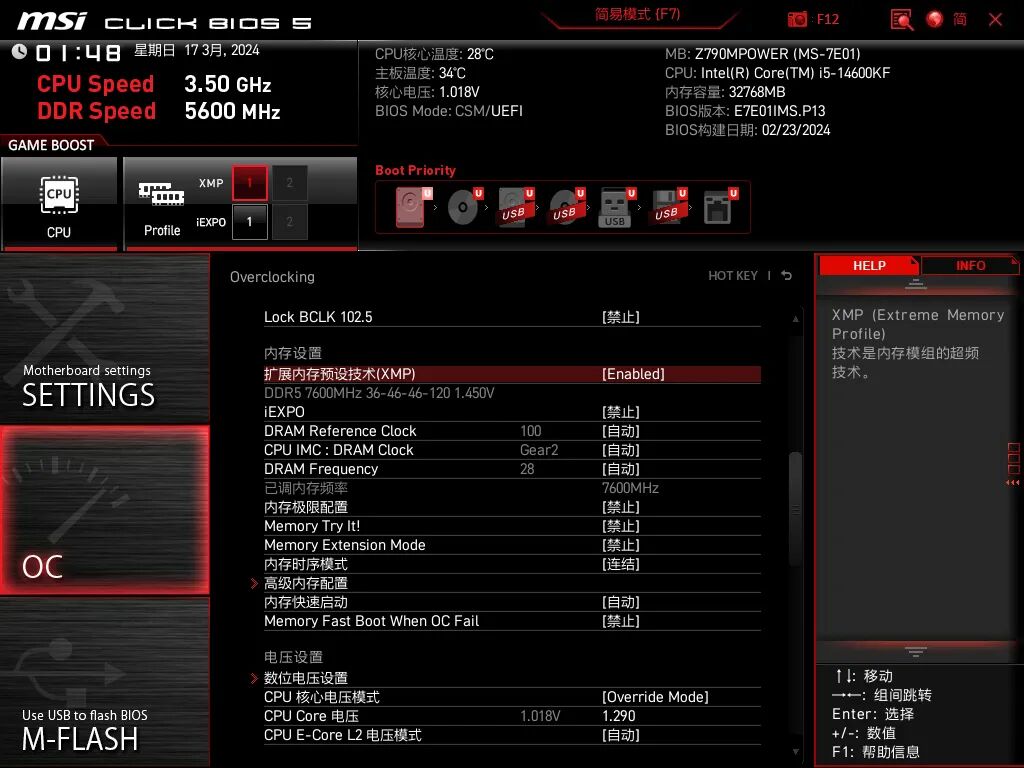Collapse help panel with top grip handle

916,284
